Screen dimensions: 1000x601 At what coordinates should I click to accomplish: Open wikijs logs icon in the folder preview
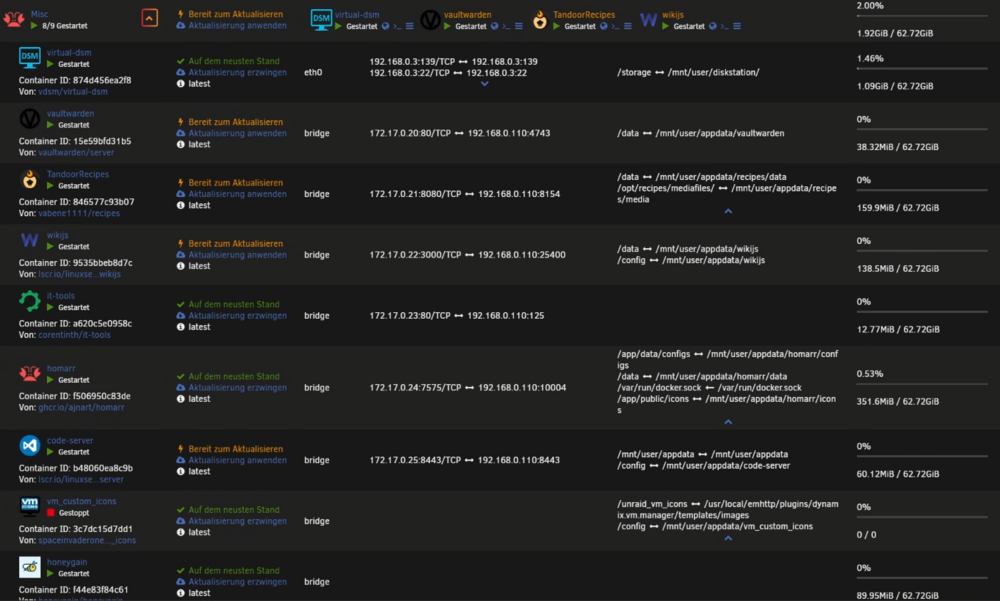(737, 26)
